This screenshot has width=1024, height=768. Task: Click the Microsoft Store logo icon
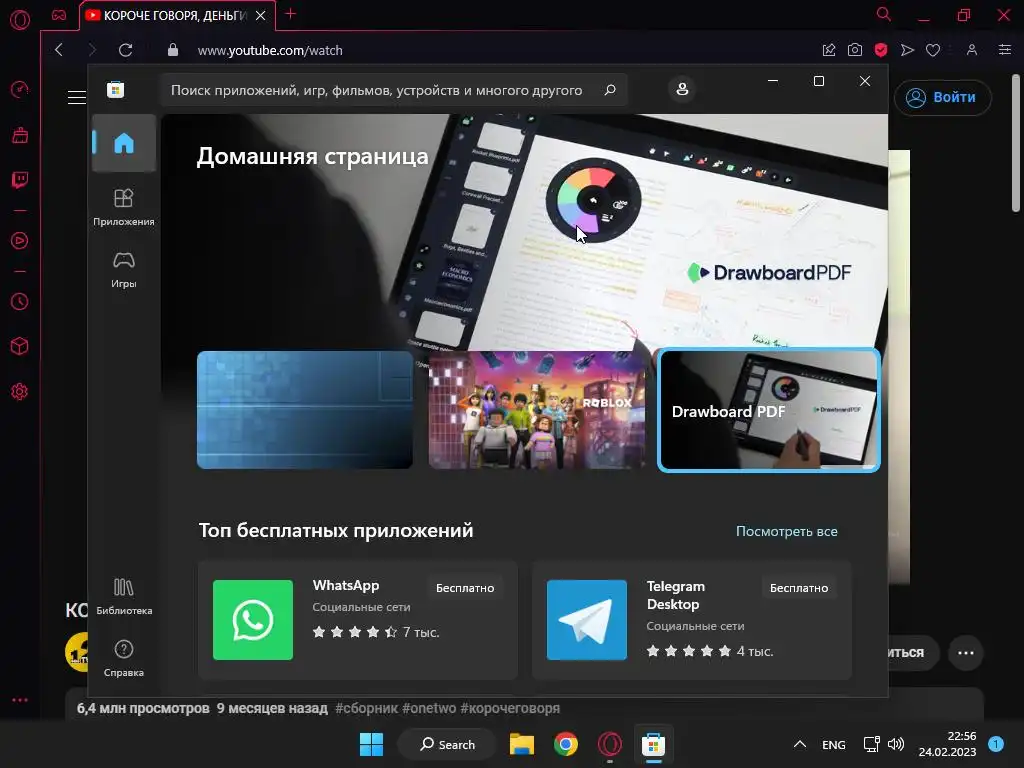pos(116,89)
